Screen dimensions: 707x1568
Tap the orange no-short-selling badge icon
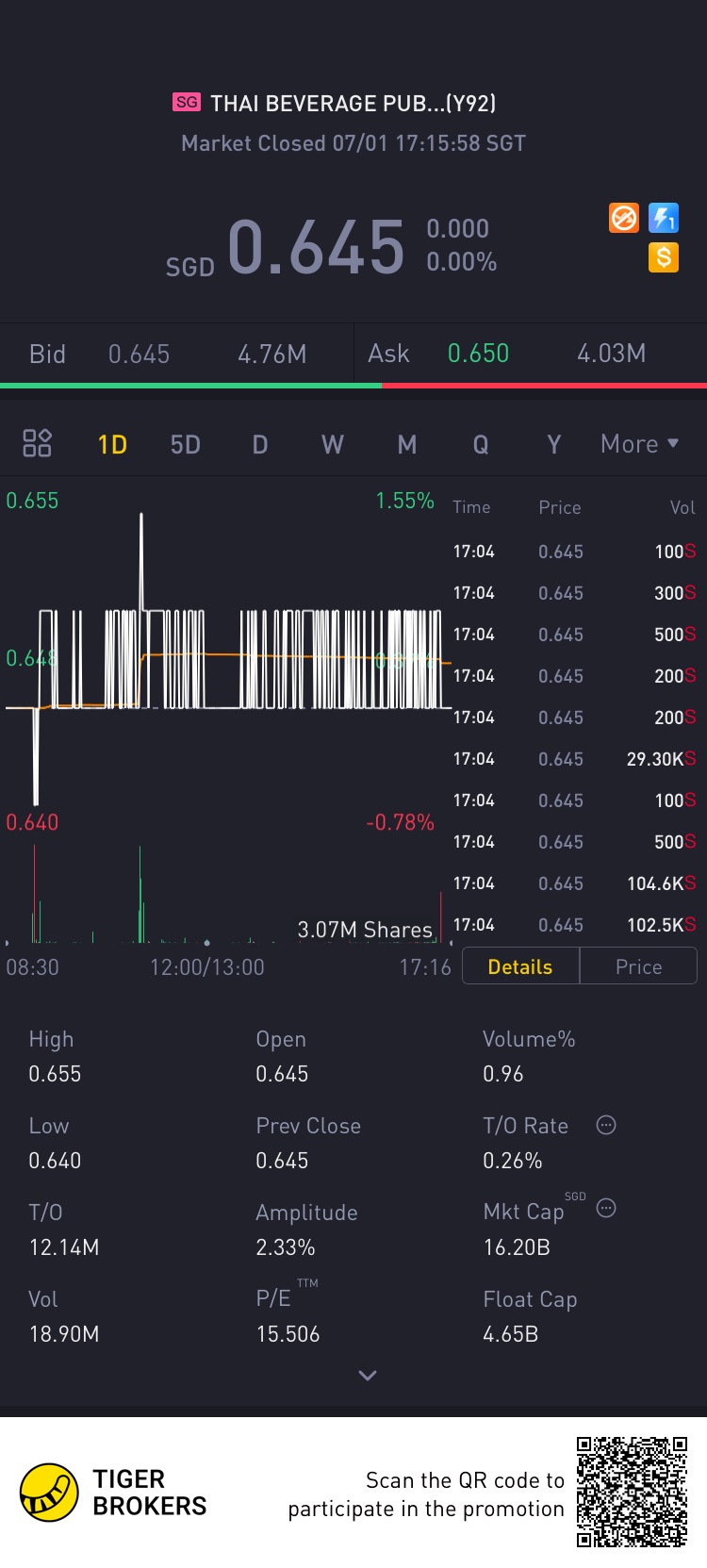click(624, 219)
